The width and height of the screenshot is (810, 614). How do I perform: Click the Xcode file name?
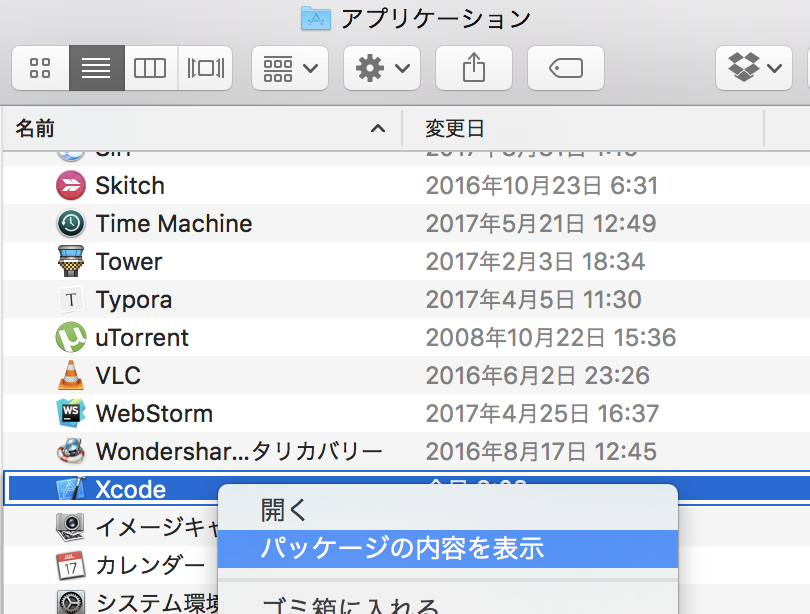[131, 489]
